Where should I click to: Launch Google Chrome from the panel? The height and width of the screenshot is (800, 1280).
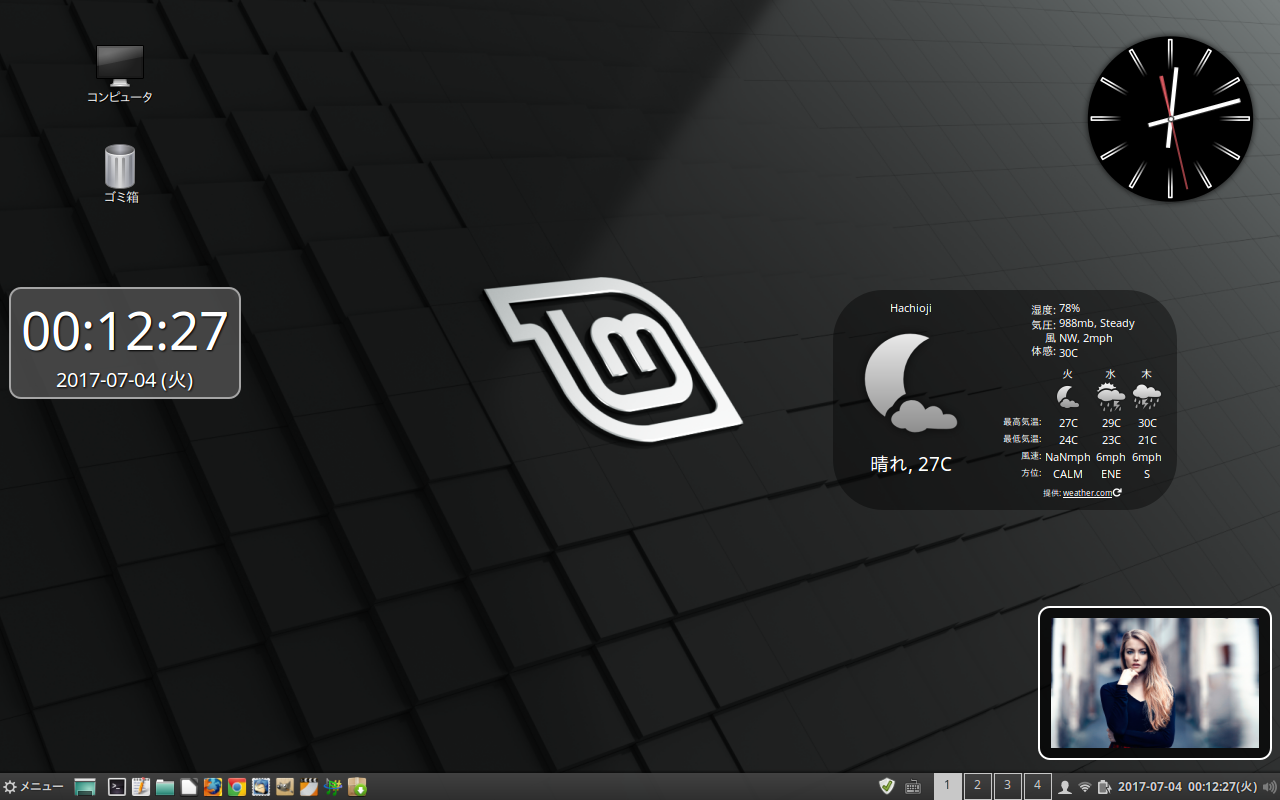(x=237, y=787)
